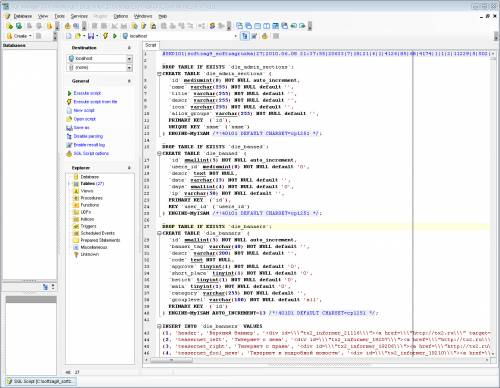Click the first icon on the top toolbar row
Screen dimensions: 500x388
[x=9, y=26]
